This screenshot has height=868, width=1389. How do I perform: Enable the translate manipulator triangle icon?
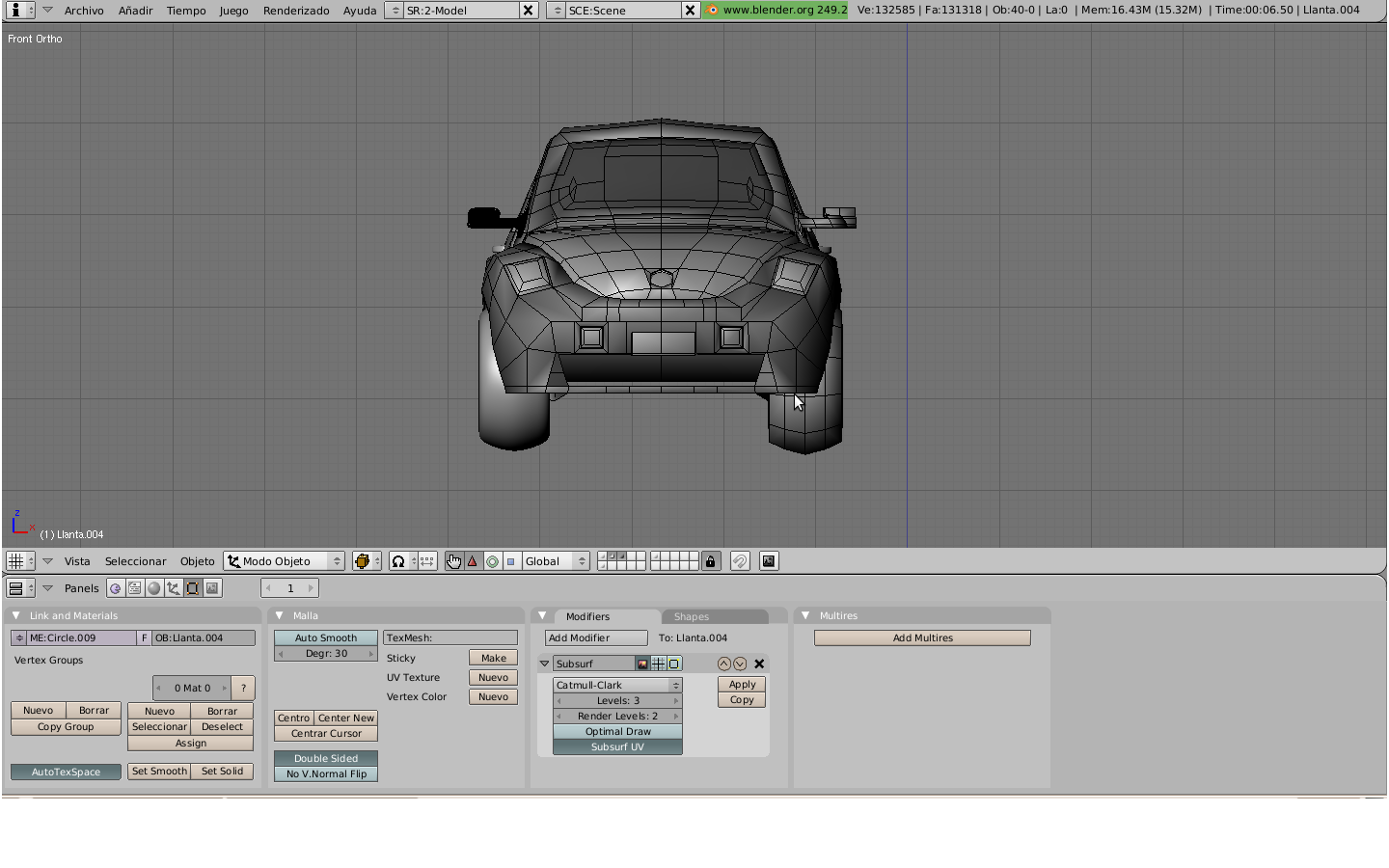click(473, 561)
